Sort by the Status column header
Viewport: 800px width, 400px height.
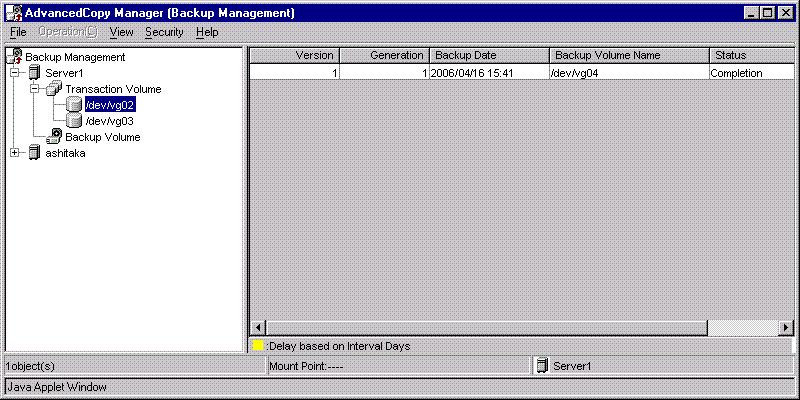[752, 55]
